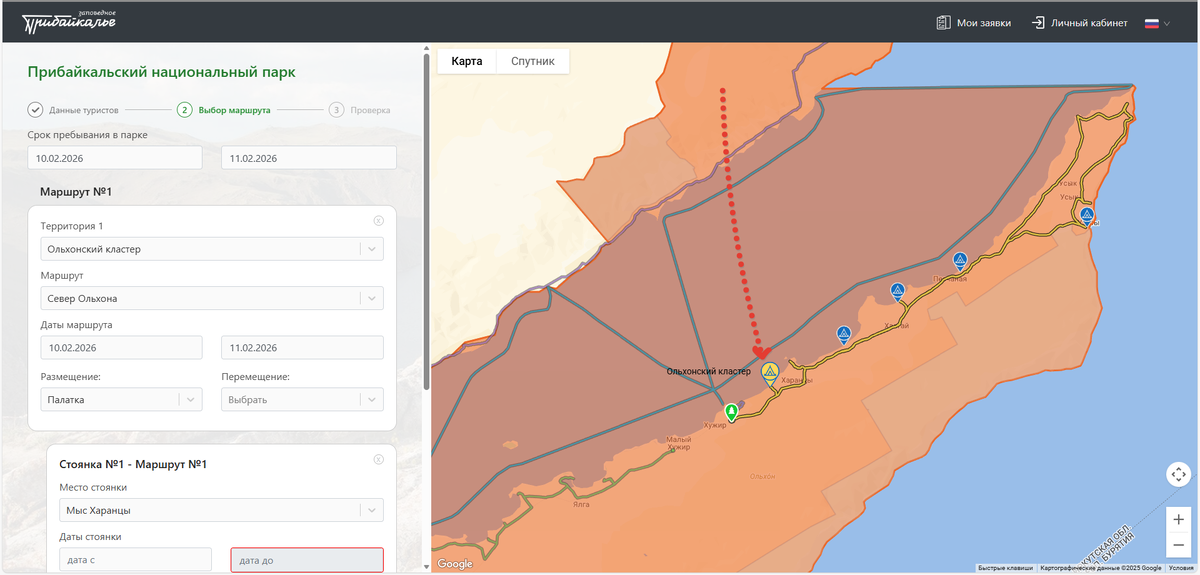This screenshot has height=575, width=1200.
Task: Click the Google logo on the map
Action: pos(455,564)
